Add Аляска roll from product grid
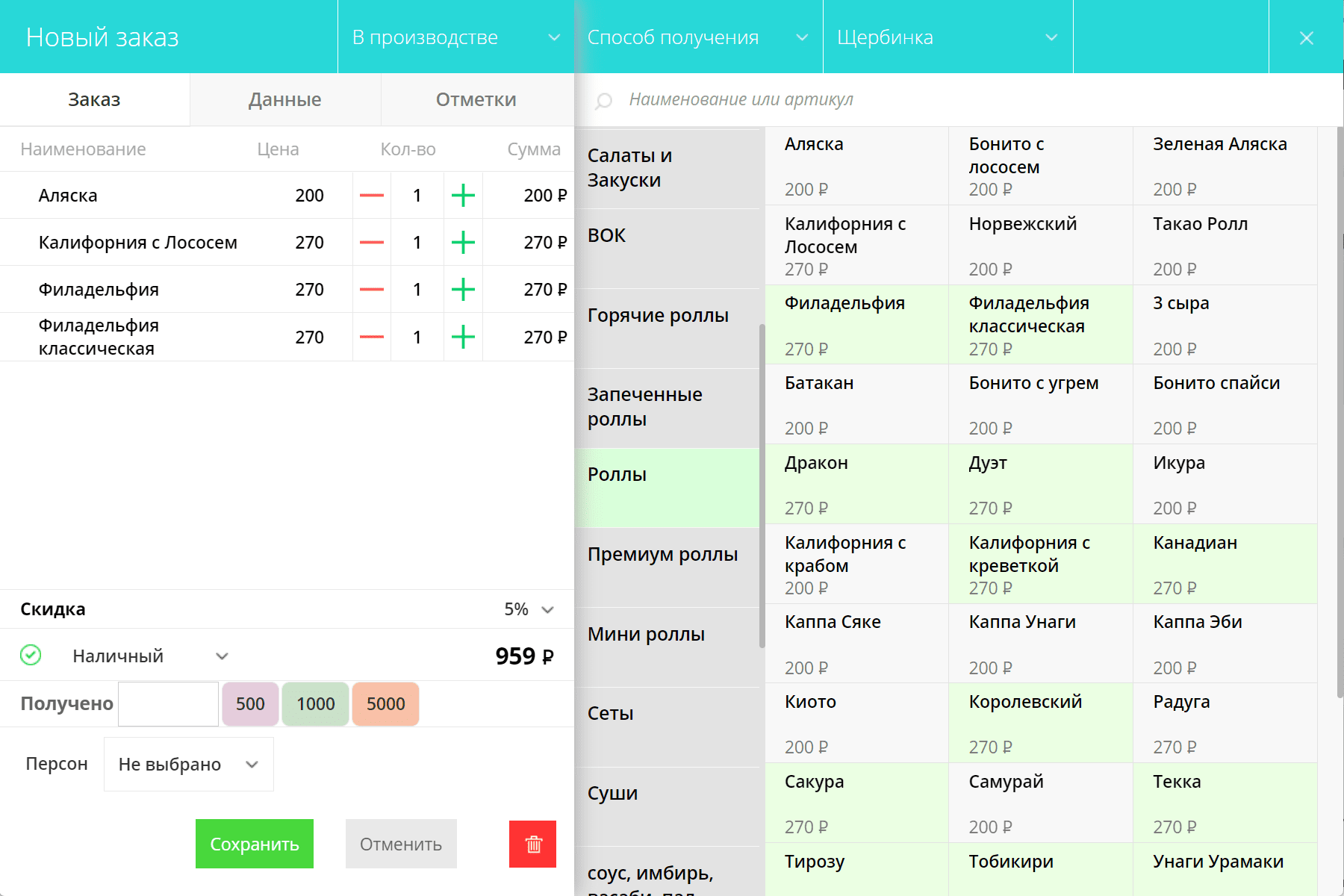Image resolution: width=1344 pixels, height=896 pixels. (856, 166)
